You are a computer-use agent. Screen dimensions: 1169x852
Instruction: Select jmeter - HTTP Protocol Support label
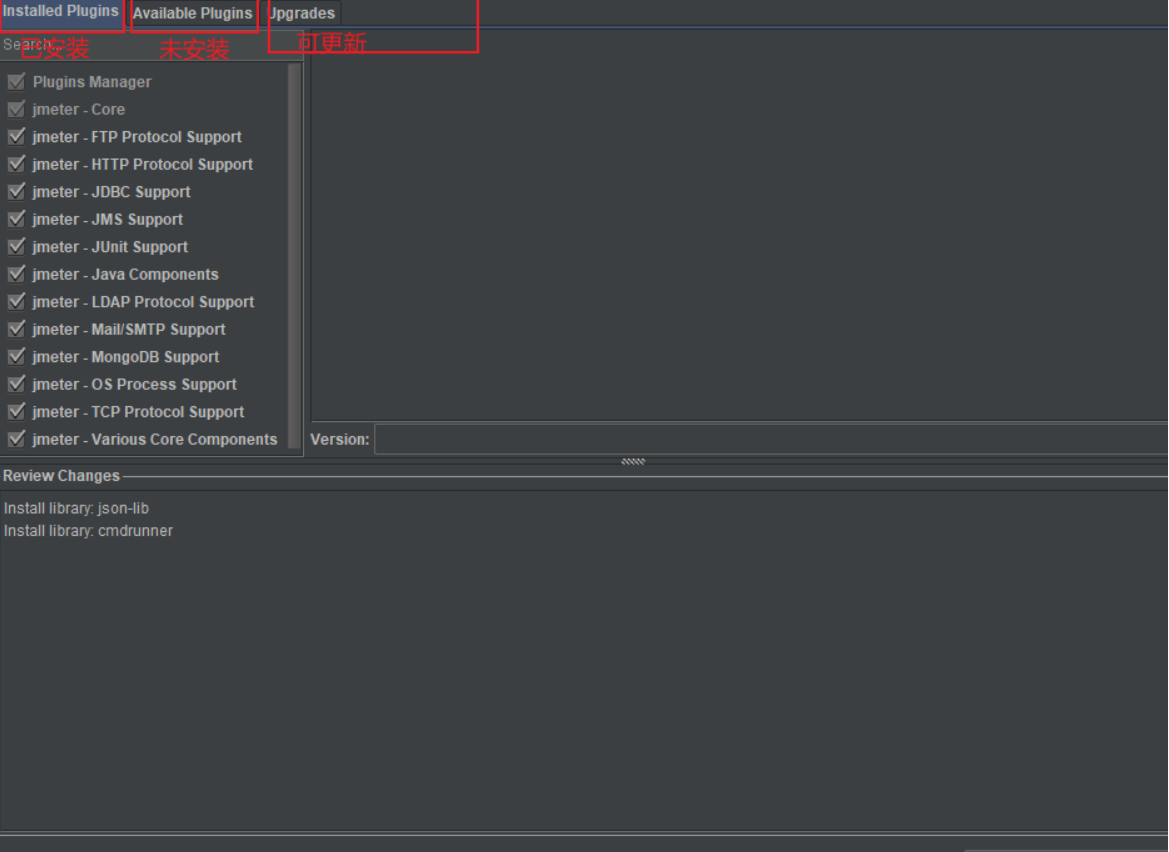(142, 165)
